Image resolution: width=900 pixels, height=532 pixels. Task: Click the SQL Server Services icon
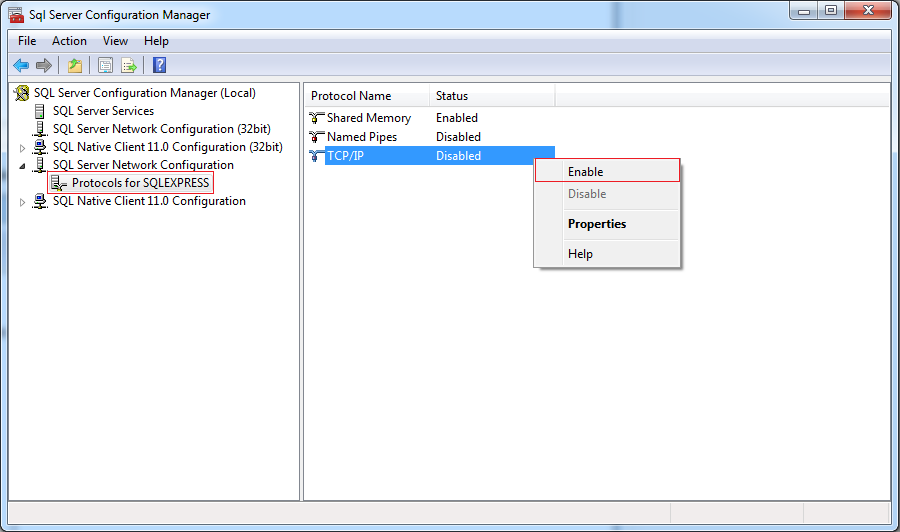(40, 111)
